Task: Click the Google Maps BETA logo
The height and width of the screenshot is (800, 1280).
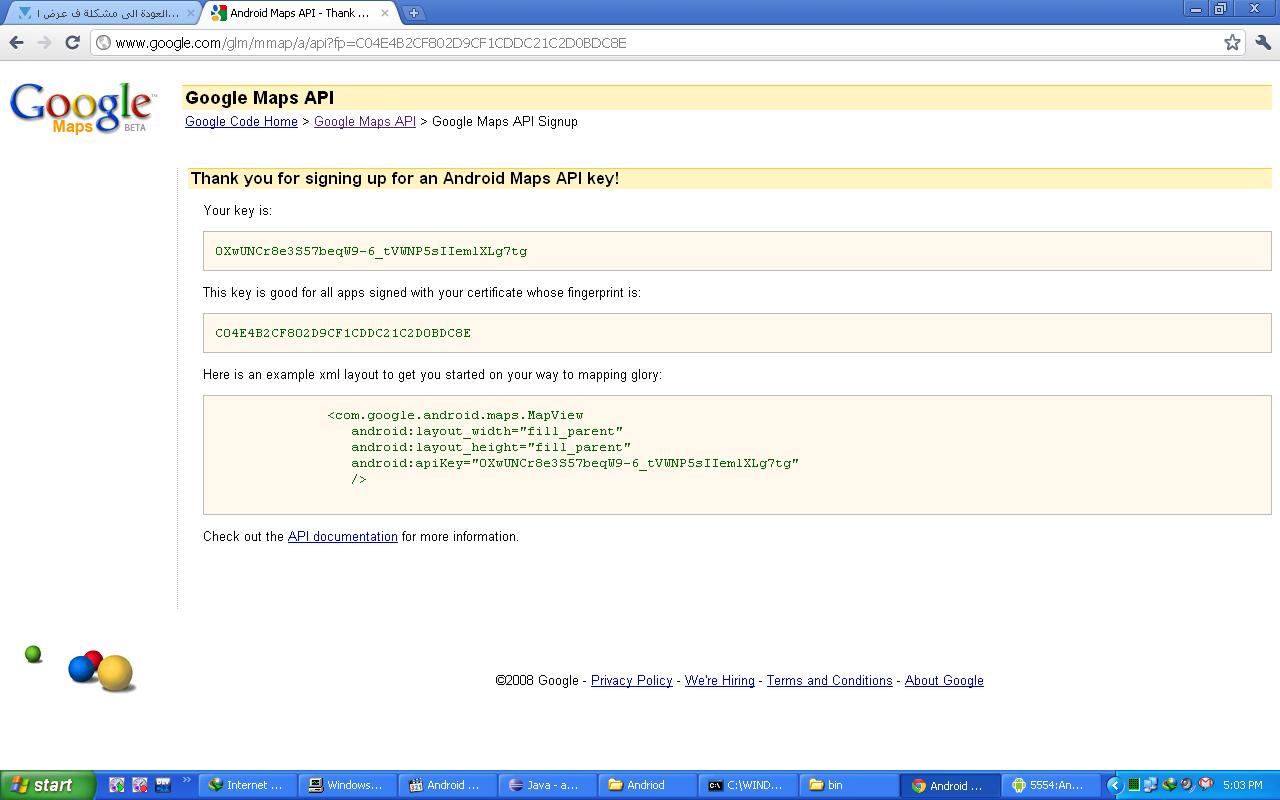Action: [82, 108]
